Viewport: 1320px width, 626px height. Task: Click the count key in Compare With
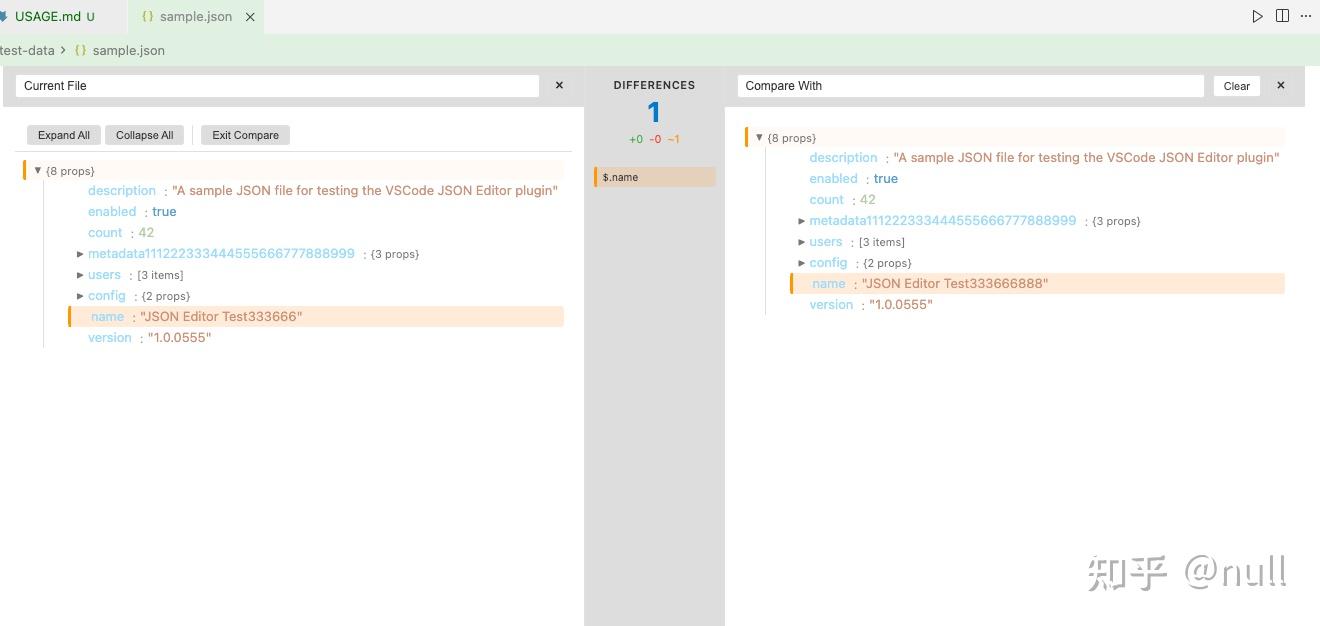[827, 200]
